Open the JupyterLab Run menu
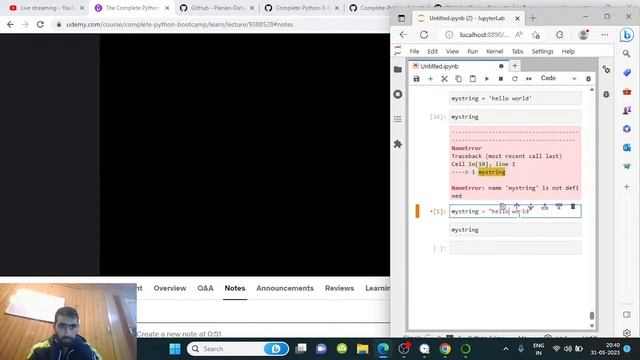The height and width of the screenshot is (360, 640). (x=473, y=51)
